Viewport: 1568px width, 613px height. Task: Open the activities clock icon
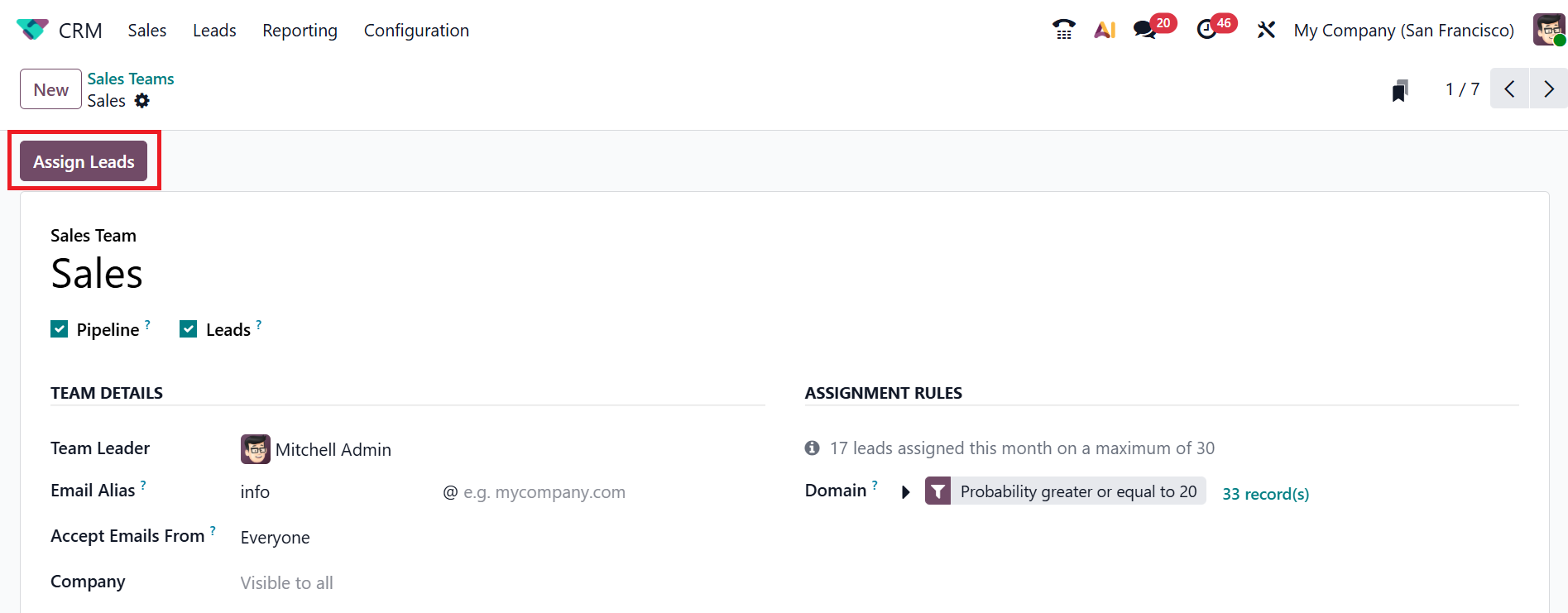click(1207, 30)
